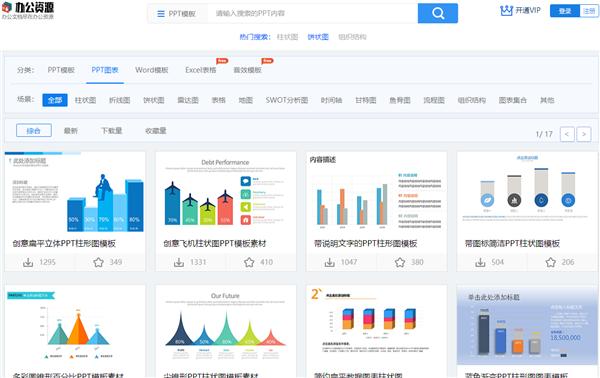Viewport: 600px width, 378px height.
Task: Filter scenes by 甘特图
Action: 365,100
